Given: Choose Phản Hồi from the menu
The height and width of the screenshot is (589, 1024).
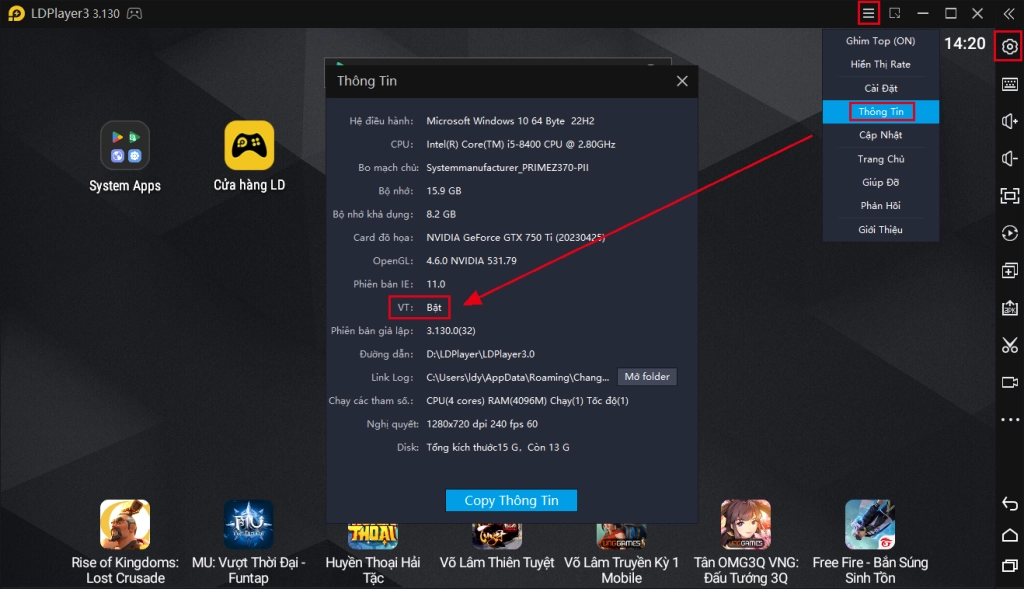Looking at the screenshot, I should tap(880, 206).
